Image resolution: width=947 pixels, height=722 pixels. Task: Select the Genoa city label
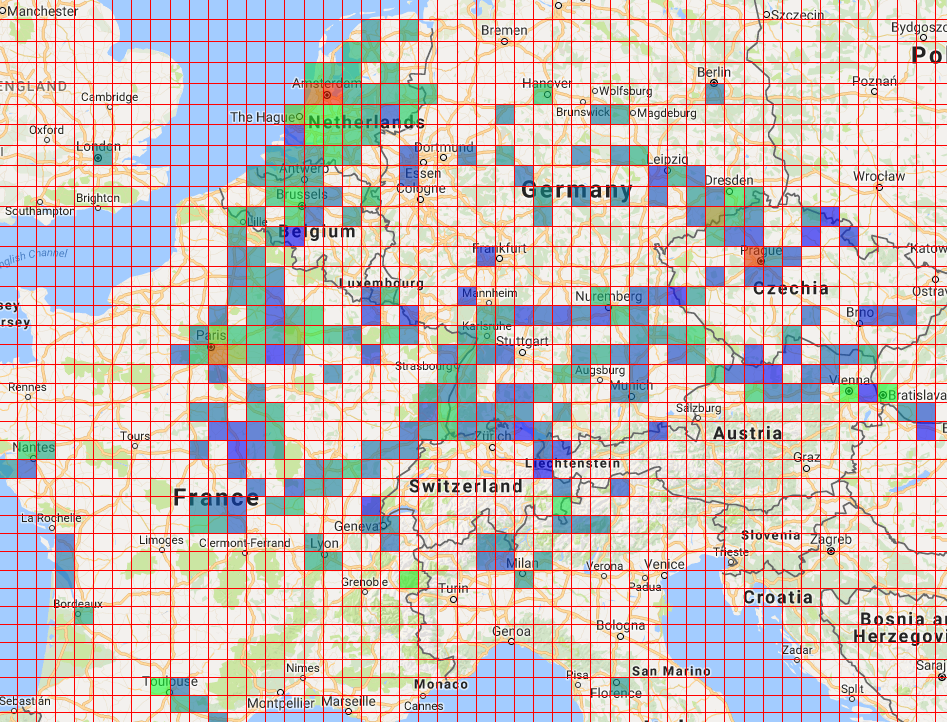click(x=512, y=631)
